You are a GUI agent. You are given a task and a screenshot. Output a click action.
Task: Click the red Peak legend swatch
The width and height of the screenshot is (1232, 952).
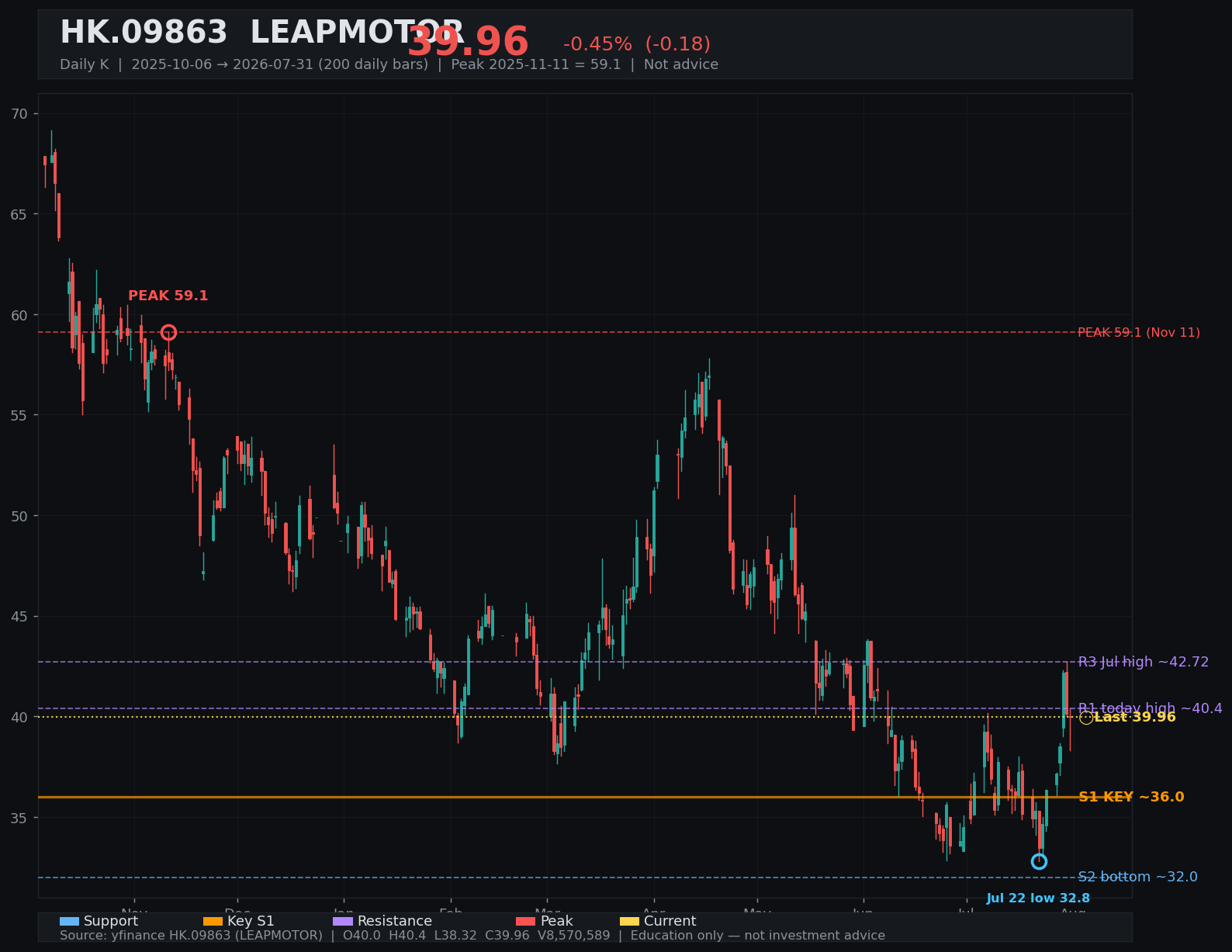[x=526, y=922]
